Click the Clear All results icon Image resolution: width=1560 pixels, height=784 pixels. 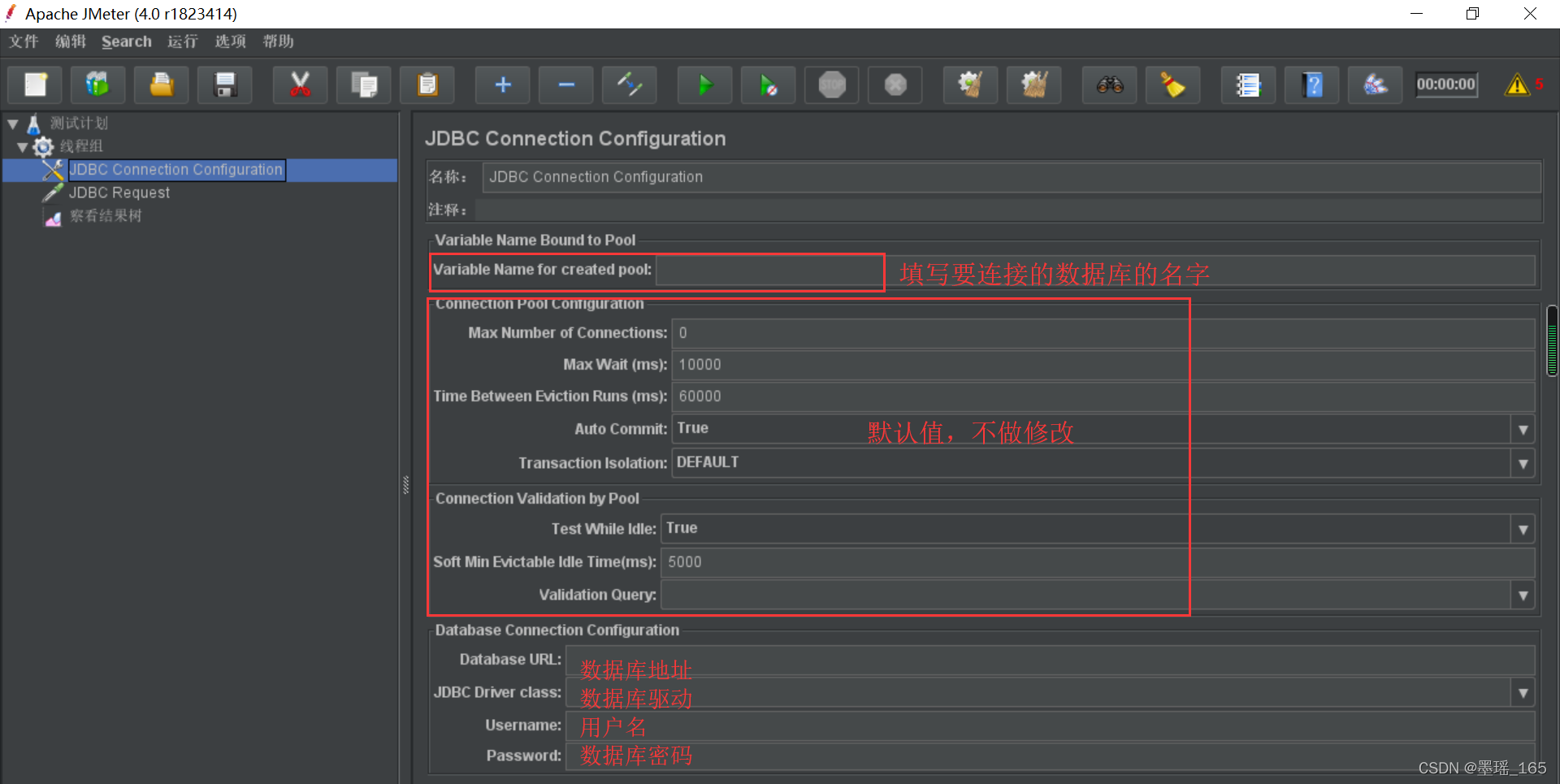(x=1034, y=84)
